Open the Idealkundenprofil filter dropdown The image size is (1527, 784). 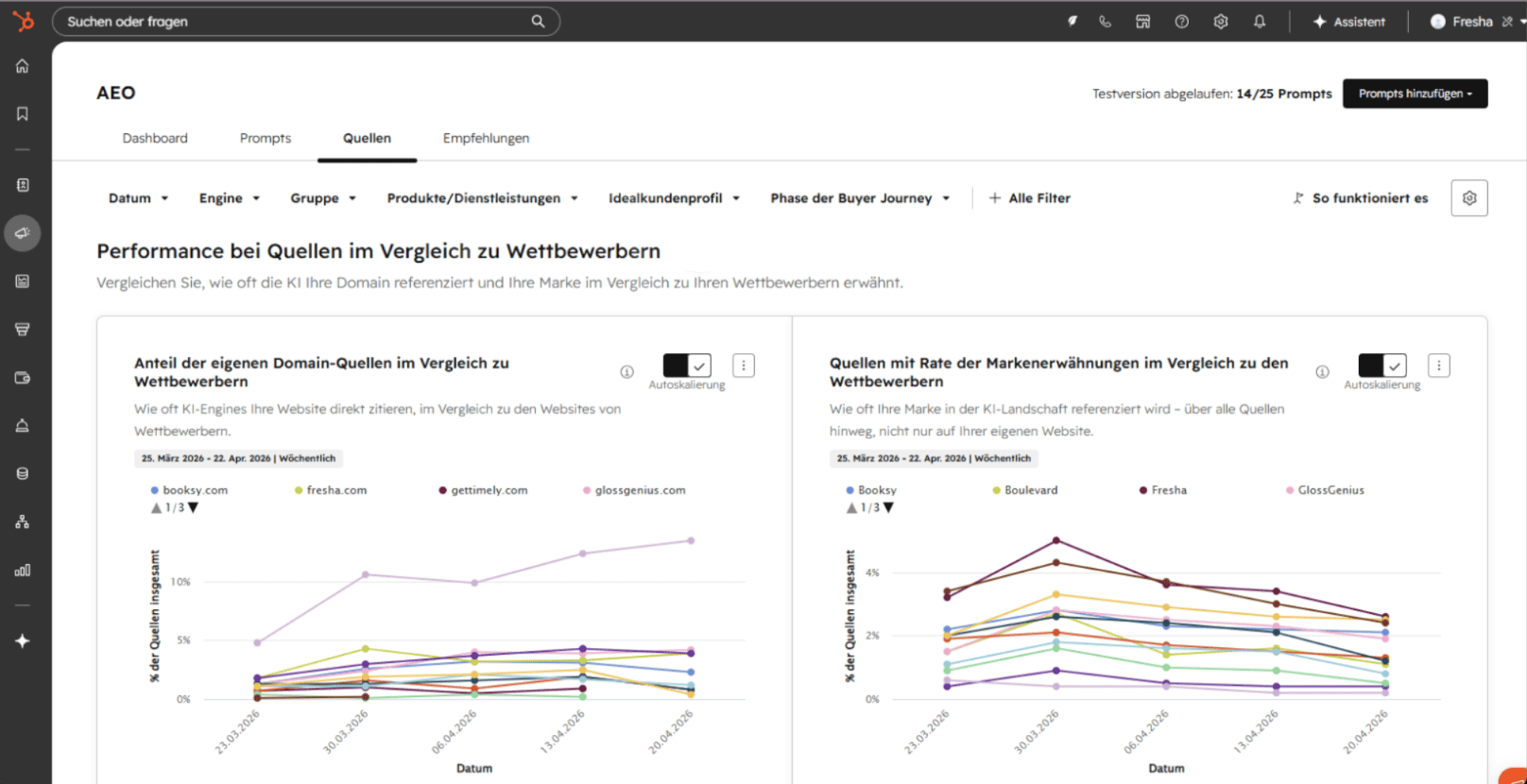(x=674, y=198)
